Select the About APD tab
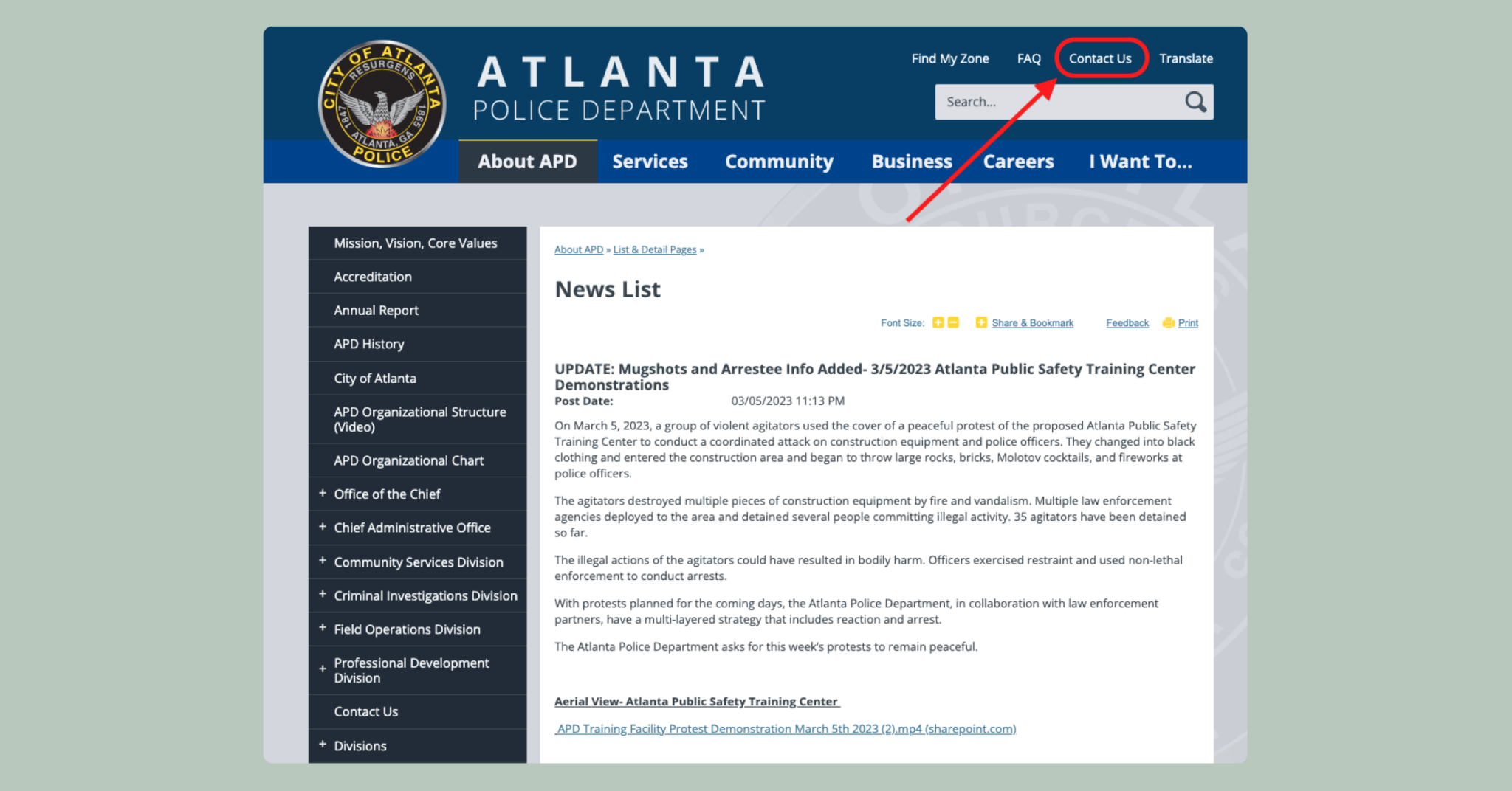This screenshot has width=1512, height=791. pos(527,162)
